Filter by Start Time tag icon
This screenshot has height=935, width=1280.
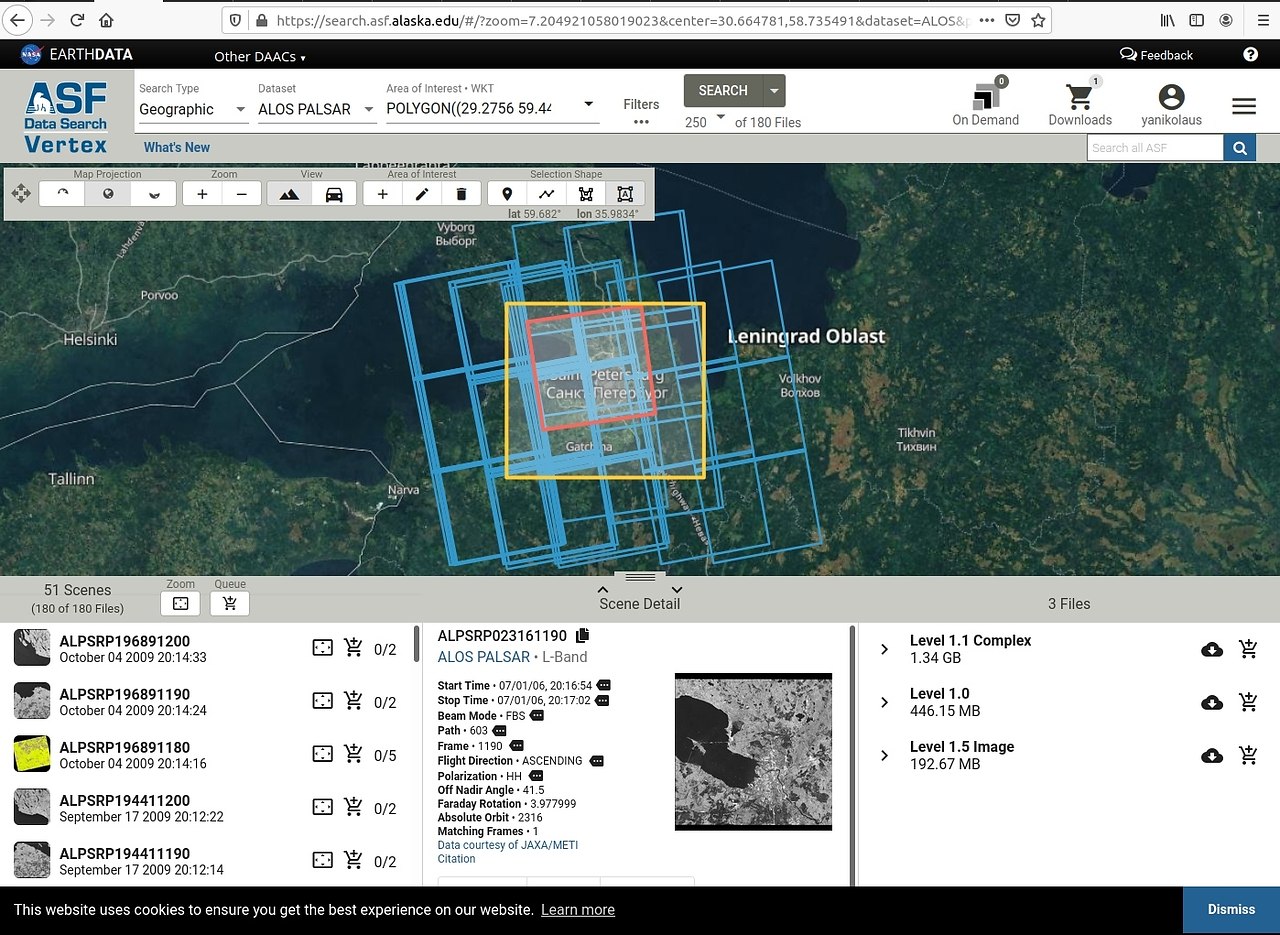coord(603,686)
